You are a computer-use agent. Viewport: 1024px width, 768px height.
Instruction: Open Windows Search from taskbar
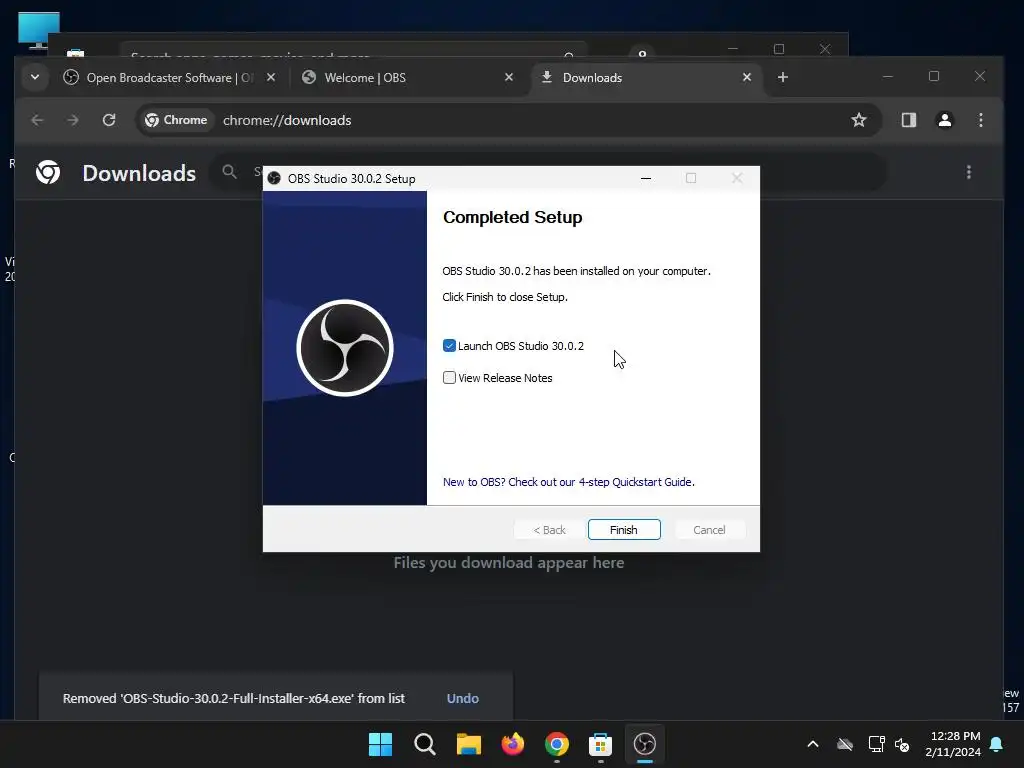(424, 744)
